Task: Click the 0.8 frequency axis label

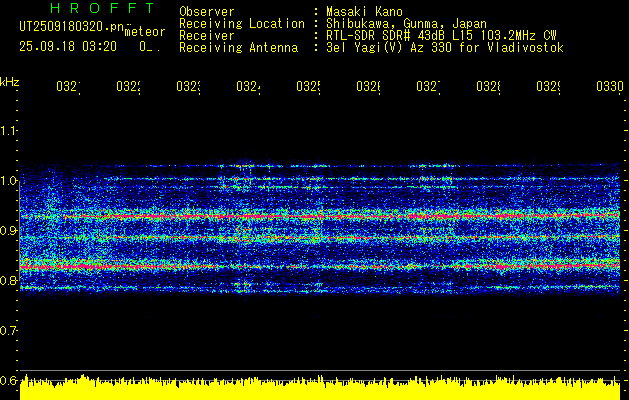Action: 8,280
